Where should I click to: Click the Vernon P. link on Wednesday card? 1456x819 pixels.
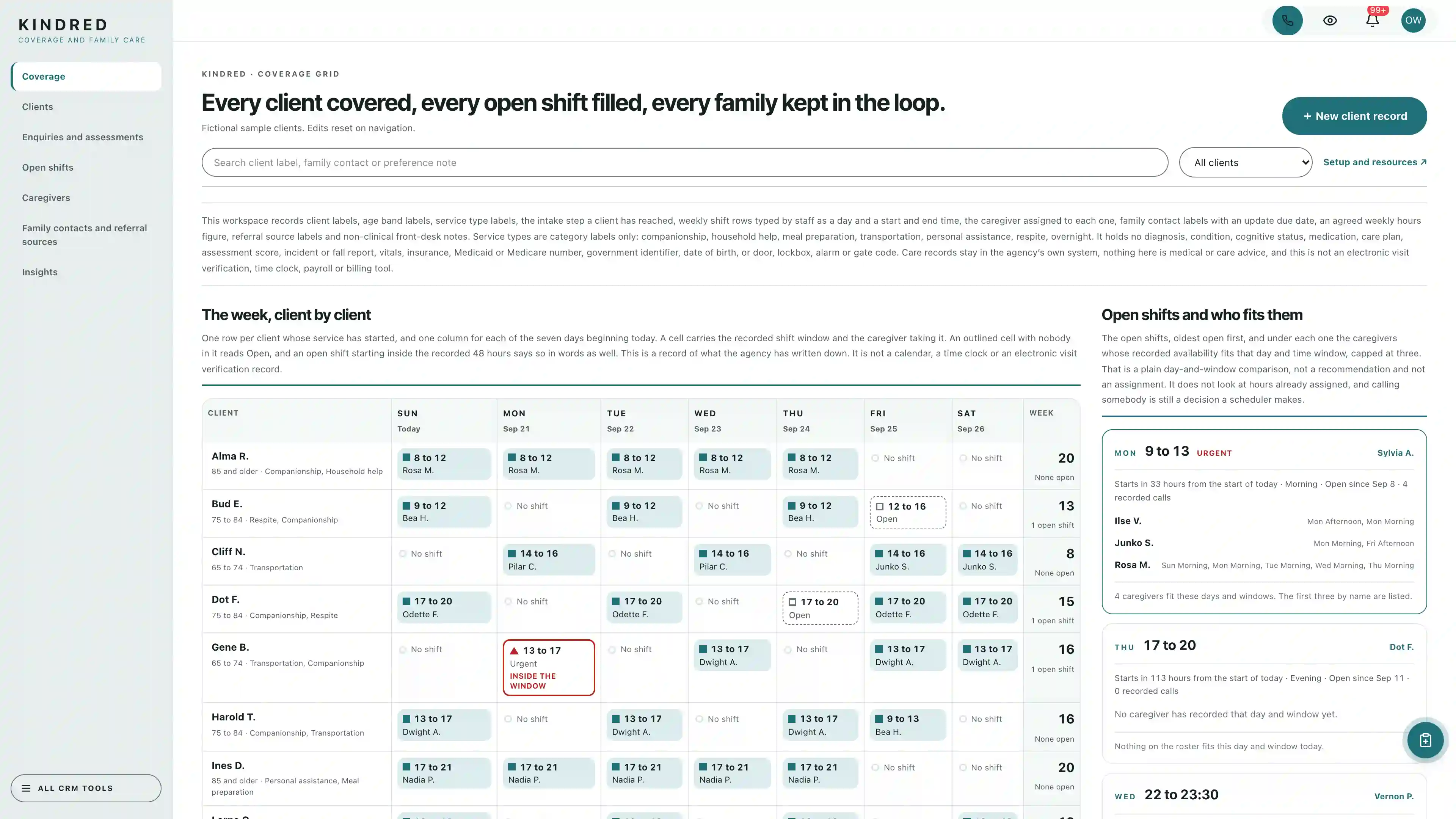click(x=1394, y=796)
